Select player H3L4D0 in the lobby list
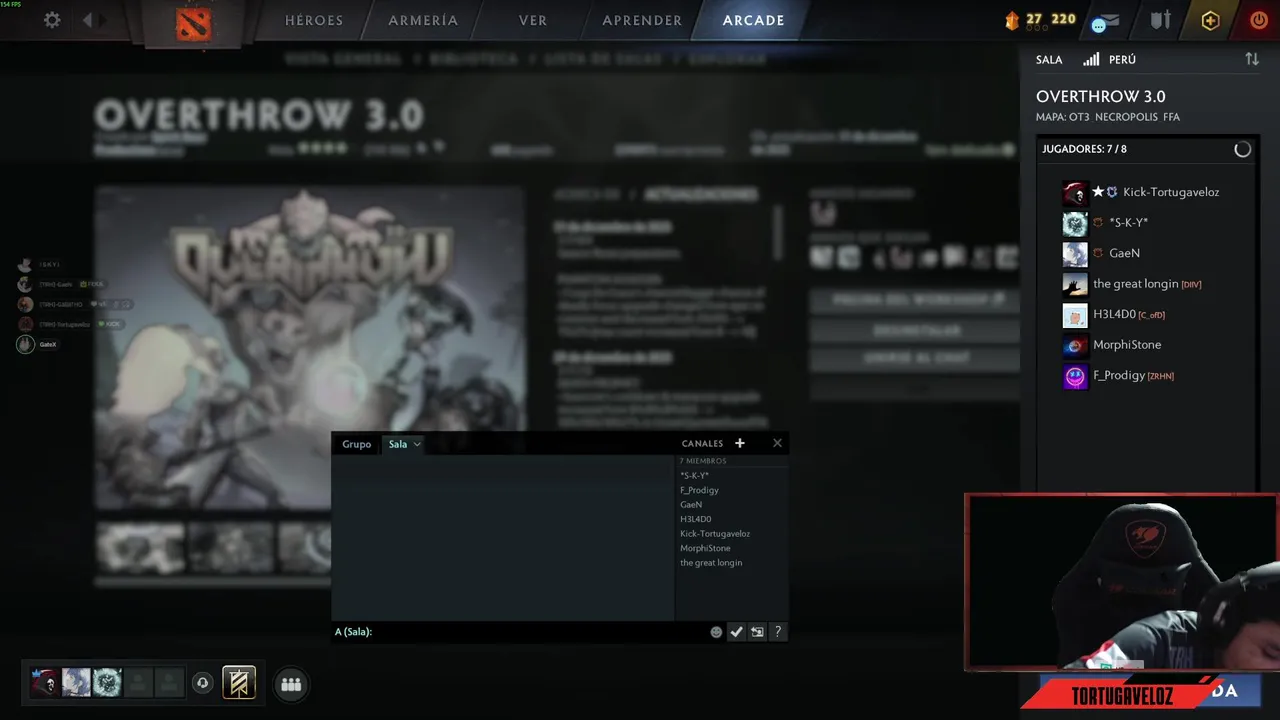The width and height of the screenshot is (1280, 720). pyautogui.click(x=1114, y=314)
